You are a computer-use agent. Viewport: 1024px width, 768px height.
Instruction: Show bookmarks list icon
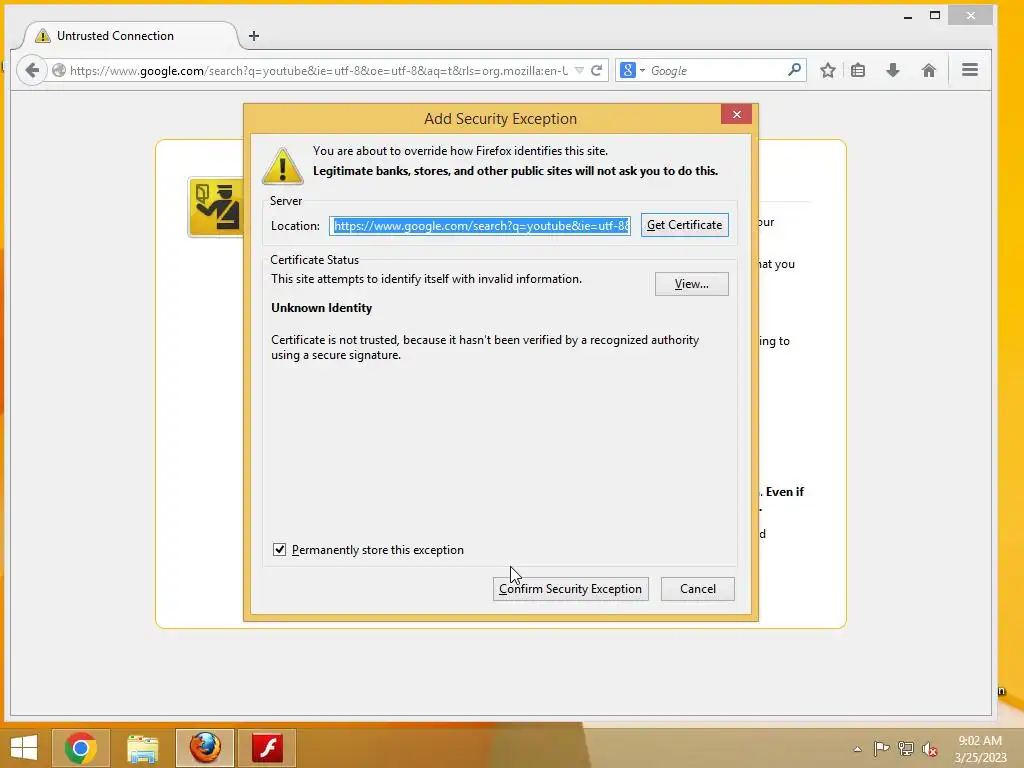click(x=858, y=71)
